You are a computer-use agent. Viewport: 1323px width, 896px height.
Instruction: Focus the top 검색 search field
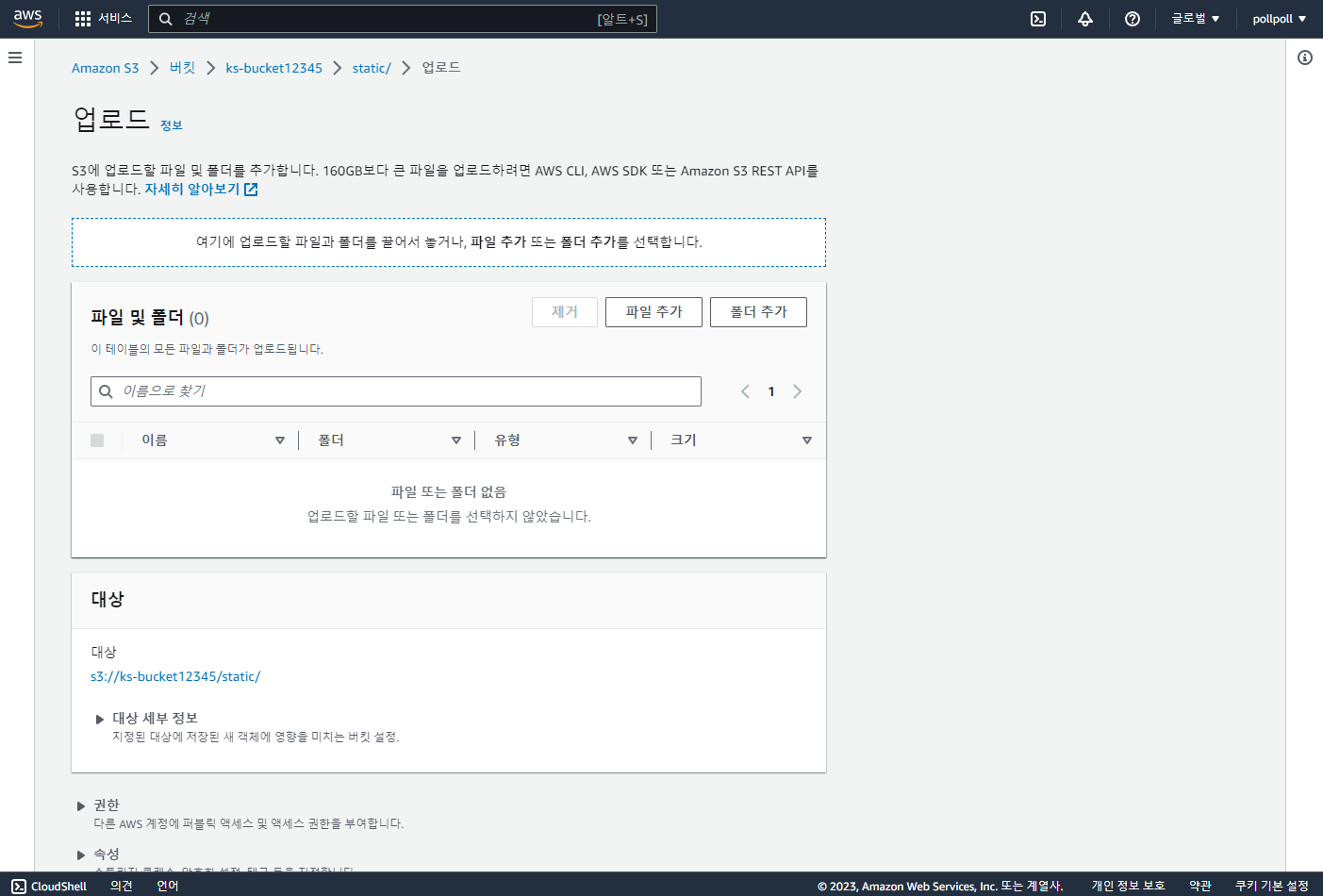coord(403,19)
